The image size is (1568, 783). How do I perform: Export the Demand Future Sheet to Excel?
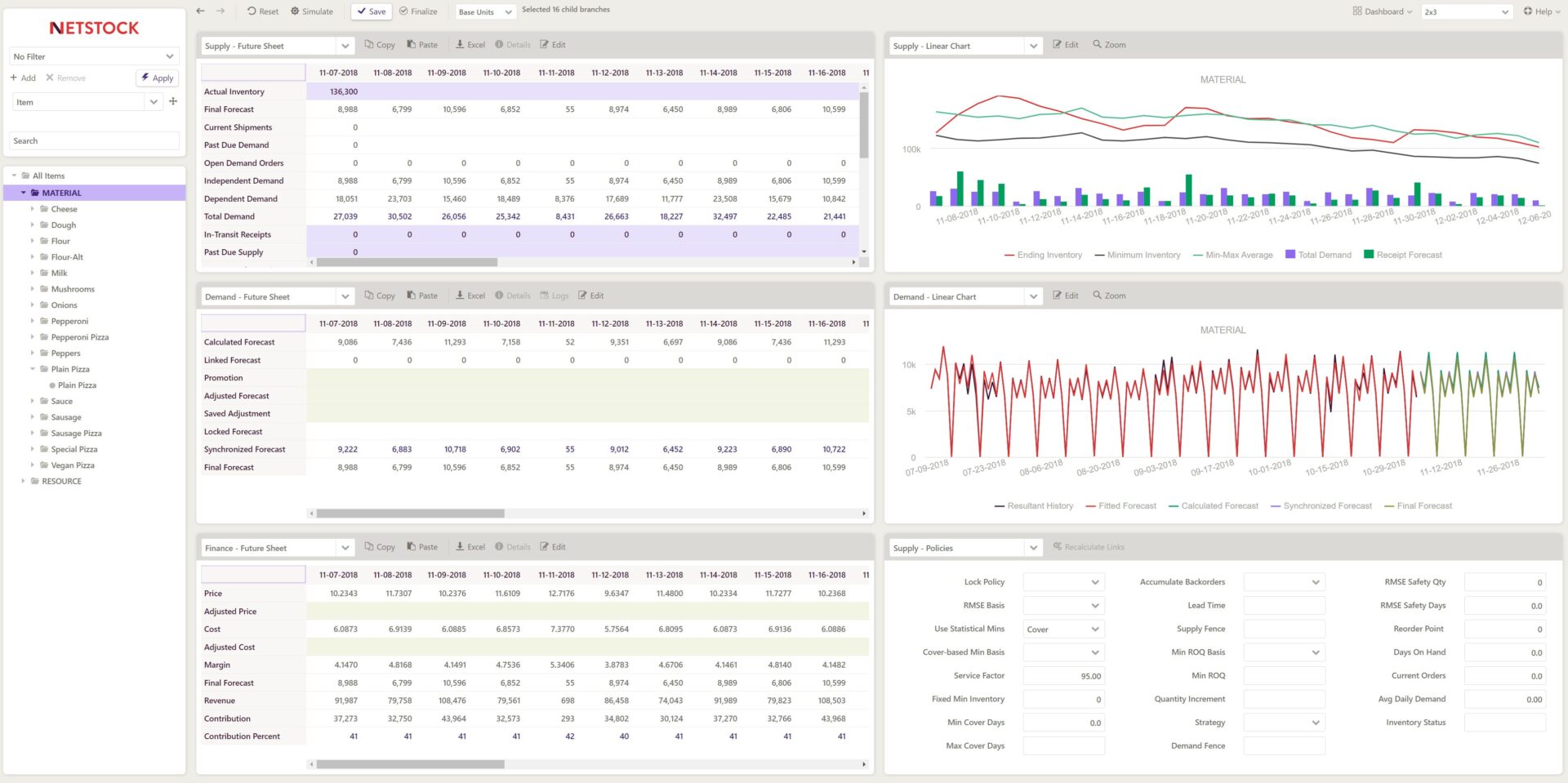pos(470,296)
